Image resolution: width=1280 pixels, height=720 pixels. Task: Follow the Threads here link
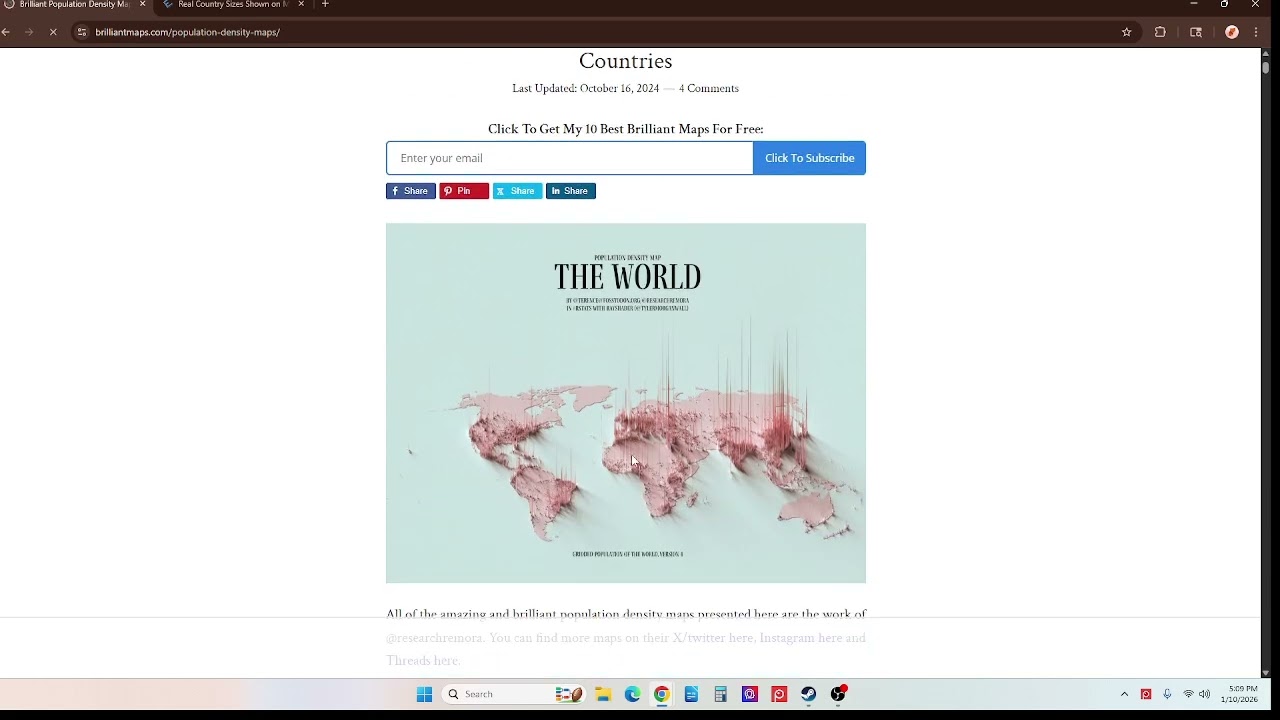[422, 661]
